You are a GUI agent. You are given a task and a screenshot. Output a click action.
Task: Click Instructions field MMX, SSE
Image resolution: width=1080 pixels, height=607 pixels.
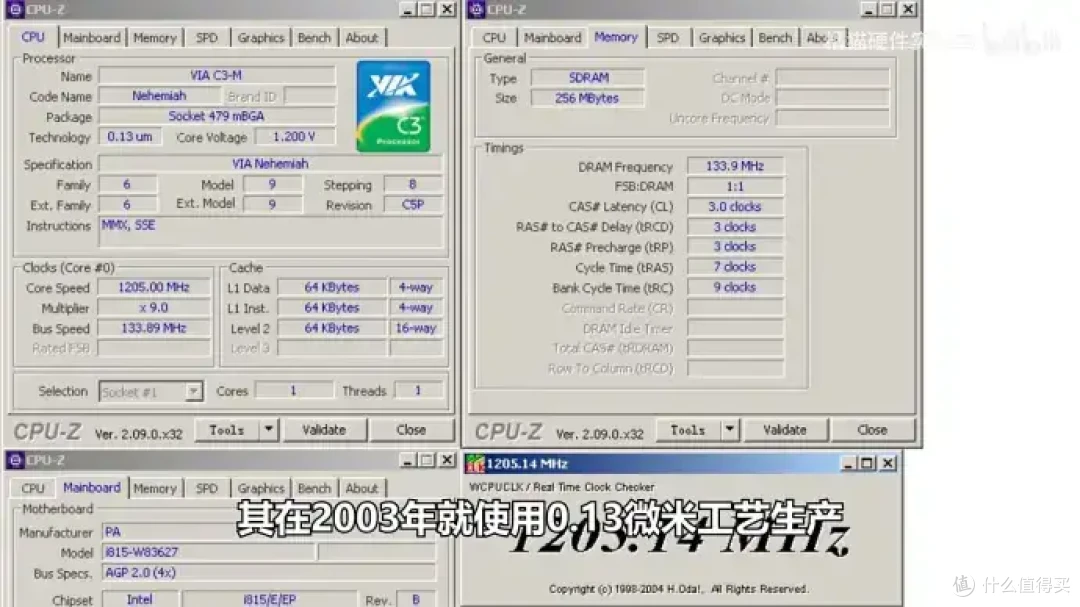[x=271, y=232]
